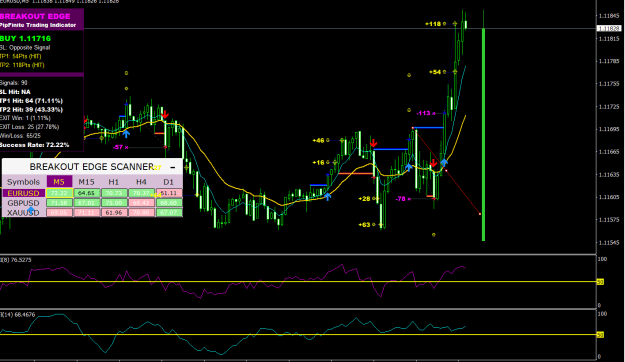
Task: Open GBPUSD H4 cell showing 68.42
Action: tap(142, 203)
